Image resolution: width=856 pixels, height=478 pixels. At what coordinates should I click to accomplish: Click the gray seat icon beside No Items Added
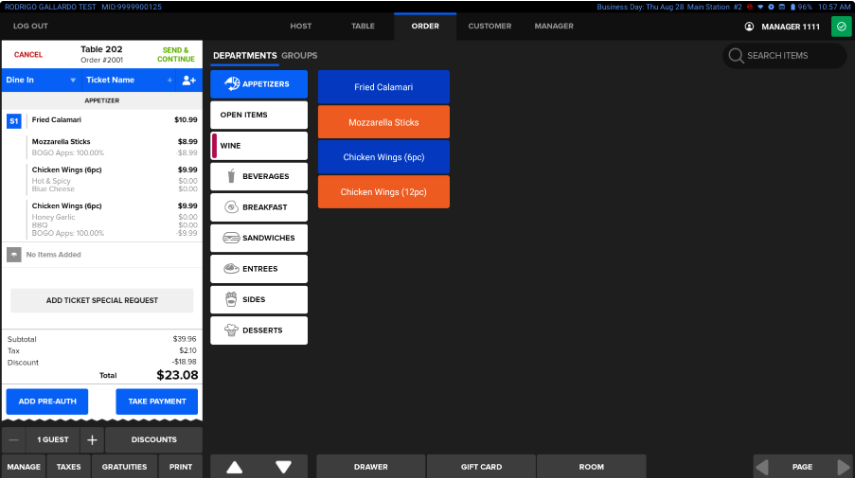[14, 254]
